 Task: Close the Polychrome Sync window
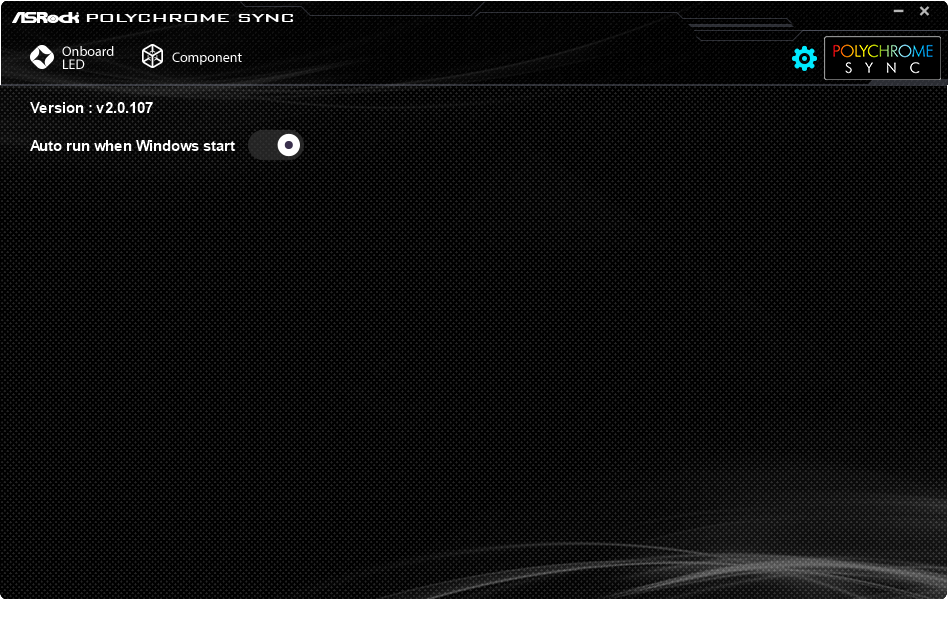[x=924, y=11]
